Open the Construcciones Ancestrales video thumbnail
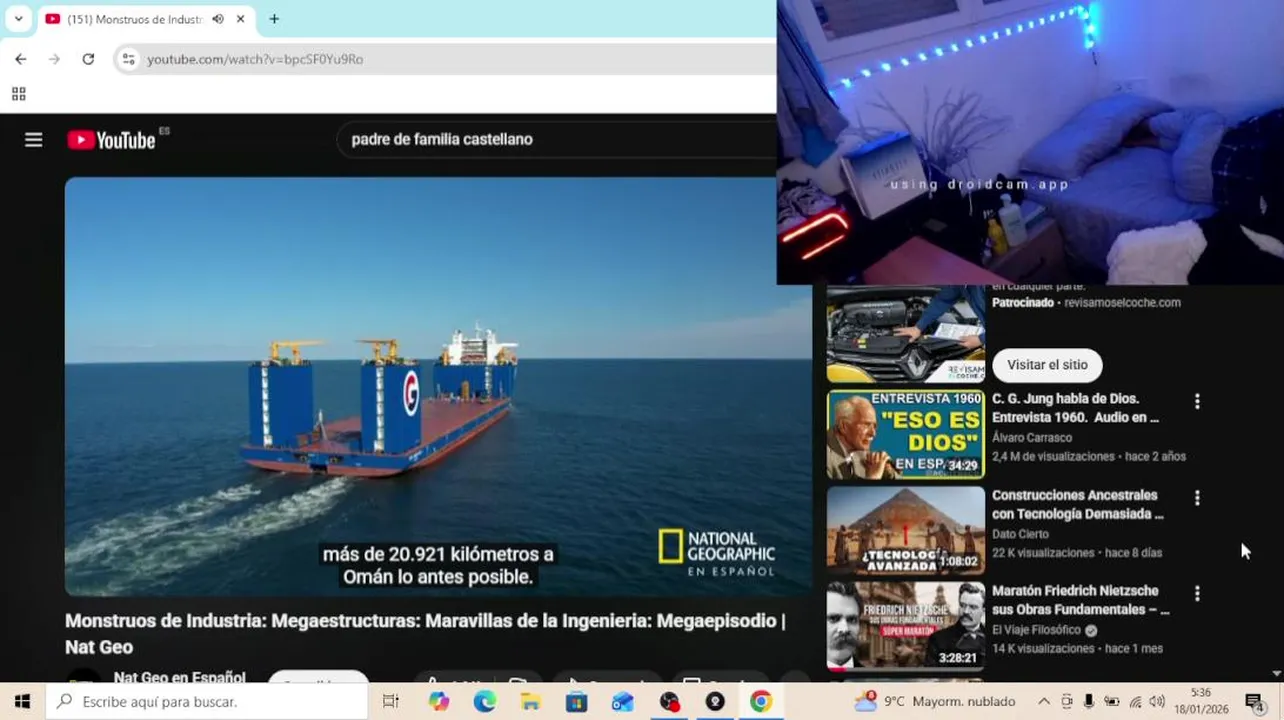The width and height of the screenshot is (1284, 720). click(x=905, y=531)
